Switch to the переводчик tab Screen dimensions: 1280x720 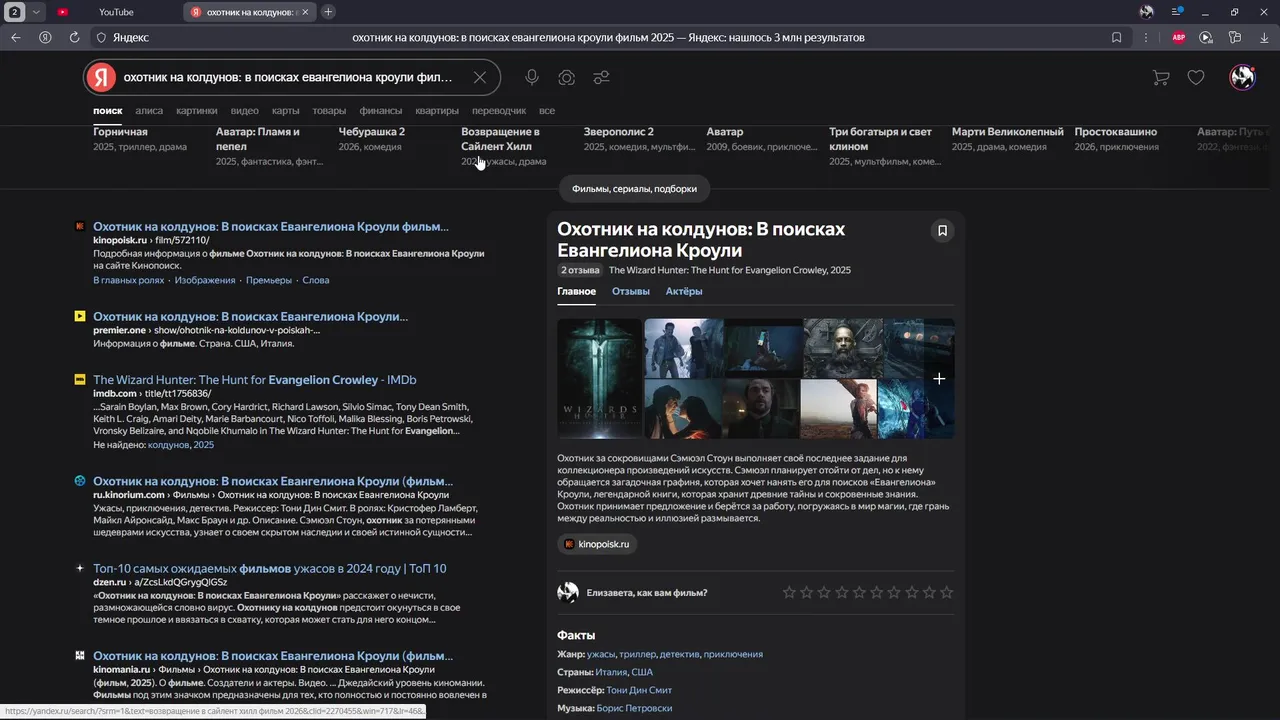pos(499,111)
